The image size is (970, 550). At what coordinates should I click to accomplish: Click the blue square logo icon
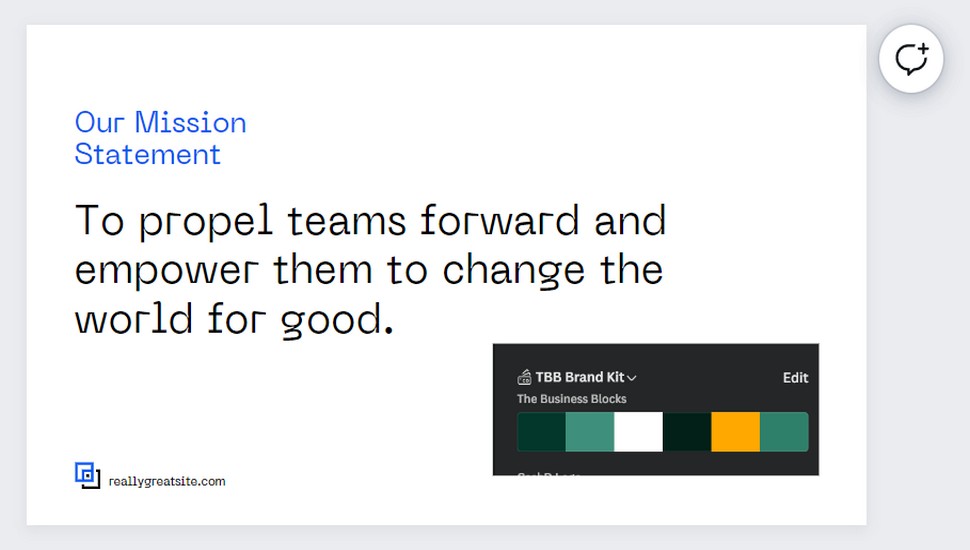(87, 475)
